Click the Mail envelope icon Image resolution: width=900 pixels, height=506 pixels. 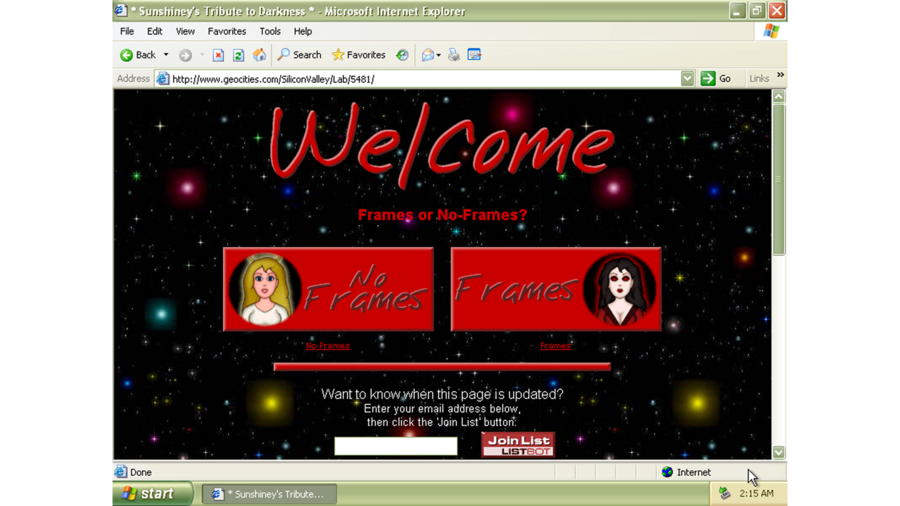(428, 55)
